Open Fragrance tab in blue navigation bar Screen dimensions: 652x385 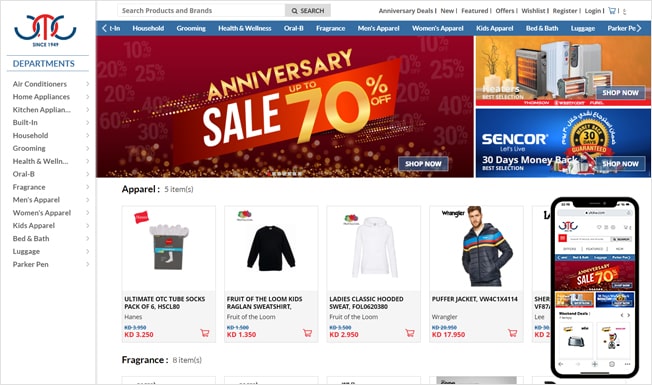click(x=331, y=28)
